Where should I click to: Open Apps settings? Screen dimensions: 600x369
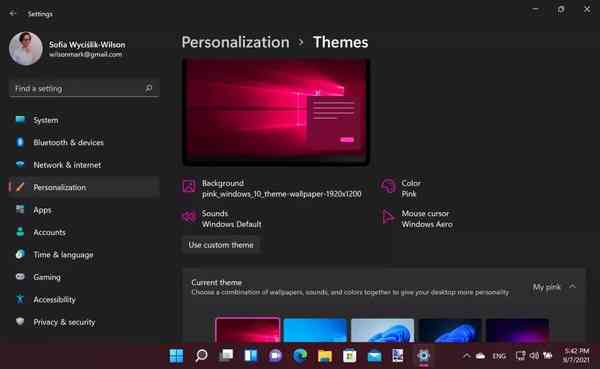tap(84, 209)
